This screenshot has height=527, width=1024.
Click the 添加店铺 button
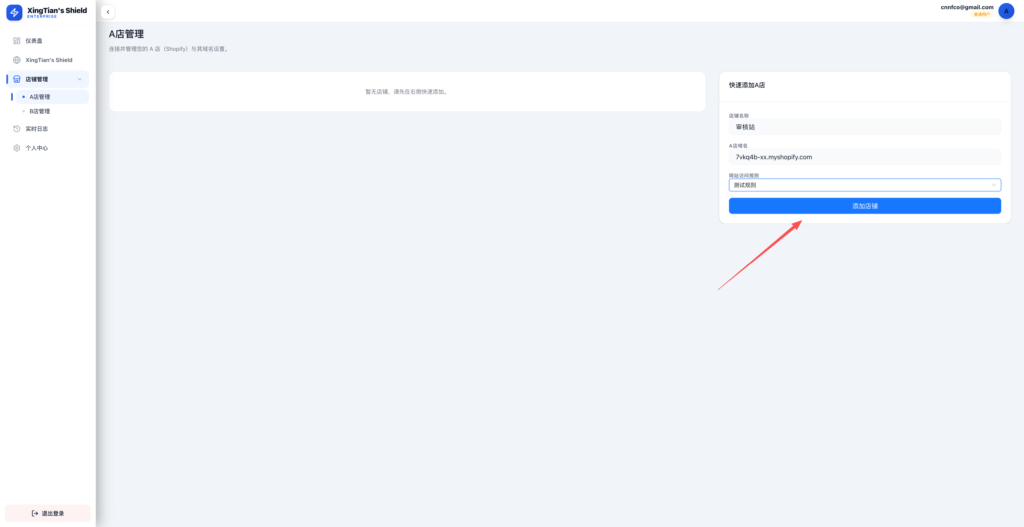pyautogui.click(x=865, y=206)
